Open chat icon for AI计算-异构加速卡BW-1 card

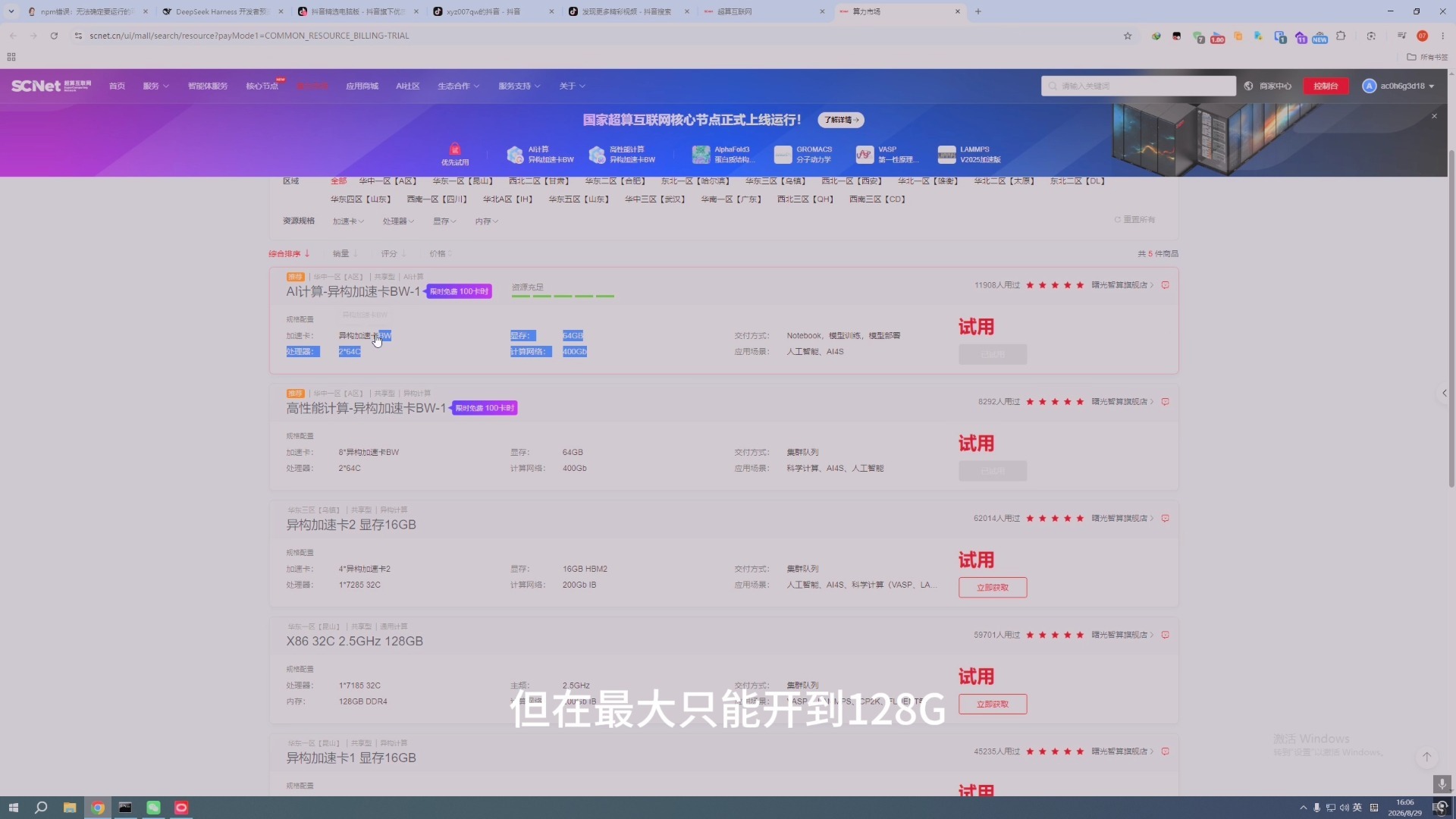point(1166,285)
